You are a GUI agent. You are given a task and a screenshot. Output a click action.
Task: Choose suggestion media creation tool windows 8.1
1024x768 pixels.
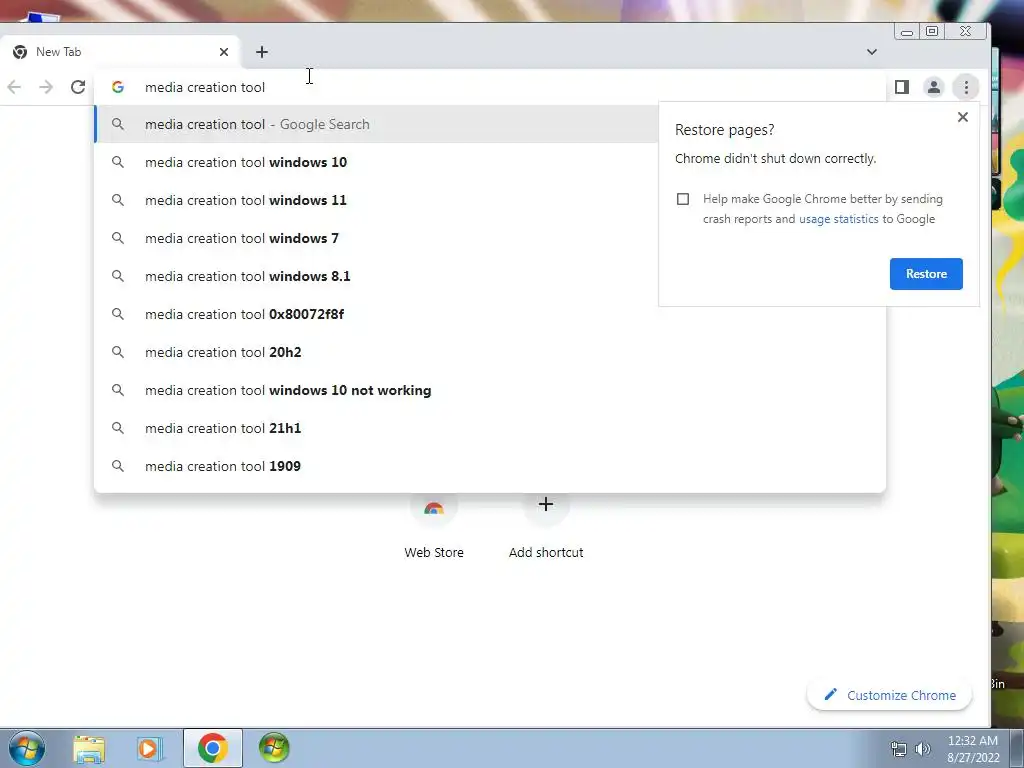point(376,276)
